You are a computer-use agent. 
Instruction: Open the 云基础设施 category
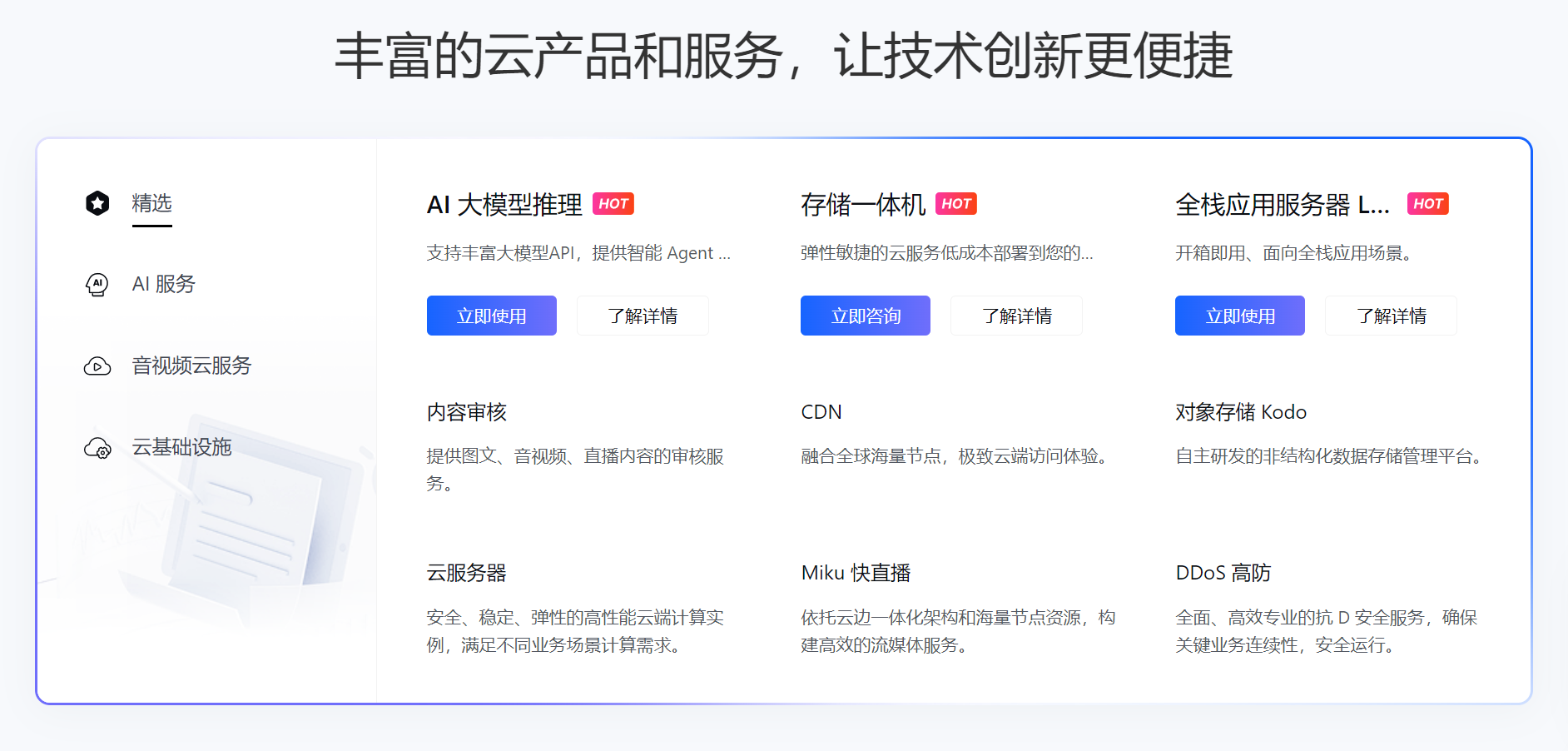(x=181, y=448)
